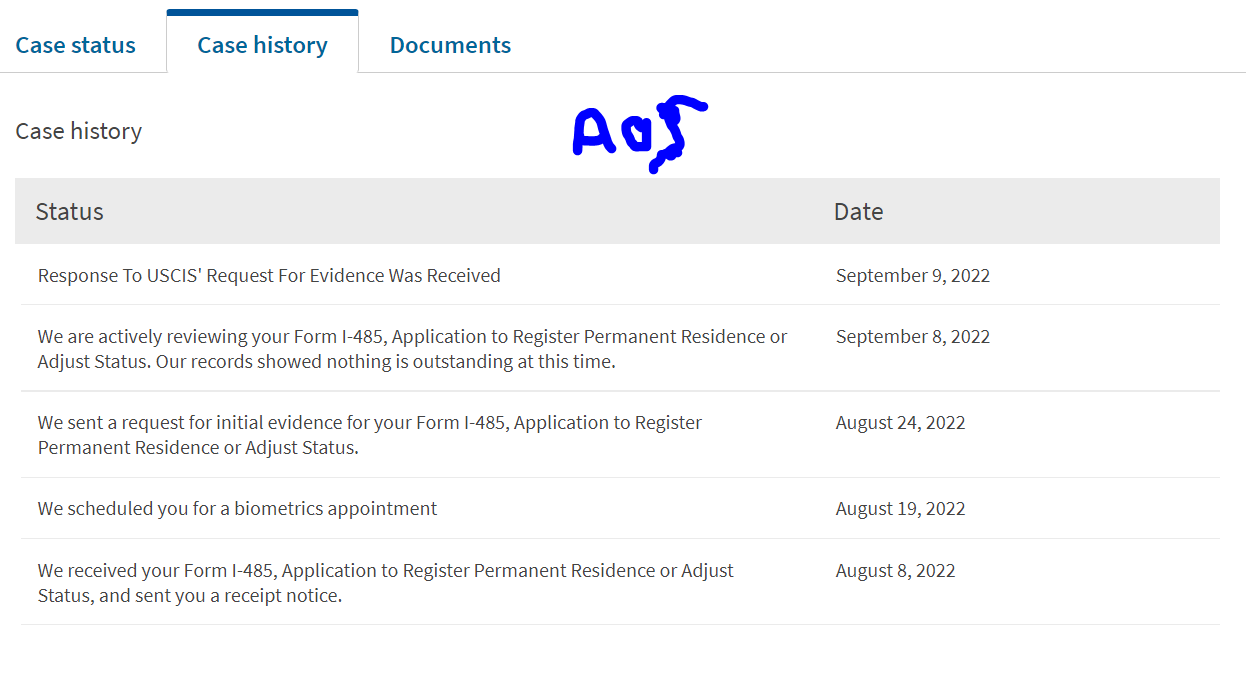
Task: Select the biometrics appointment scheduled entry
Action: point(620,508)
